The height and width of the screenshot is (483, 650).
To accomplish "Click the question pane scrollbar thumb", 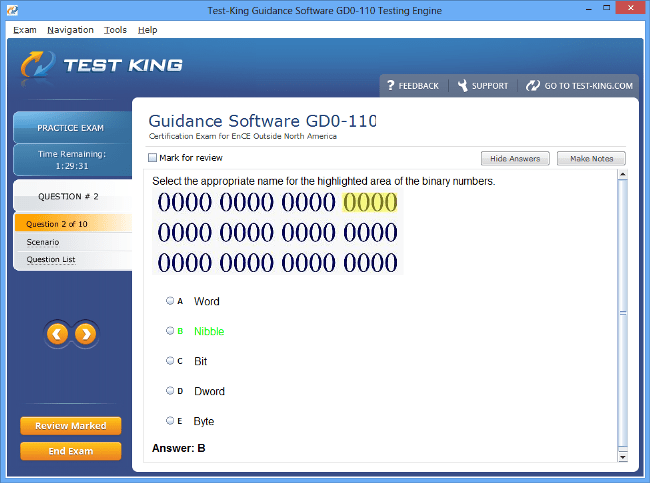I will [x=622, y=313].
